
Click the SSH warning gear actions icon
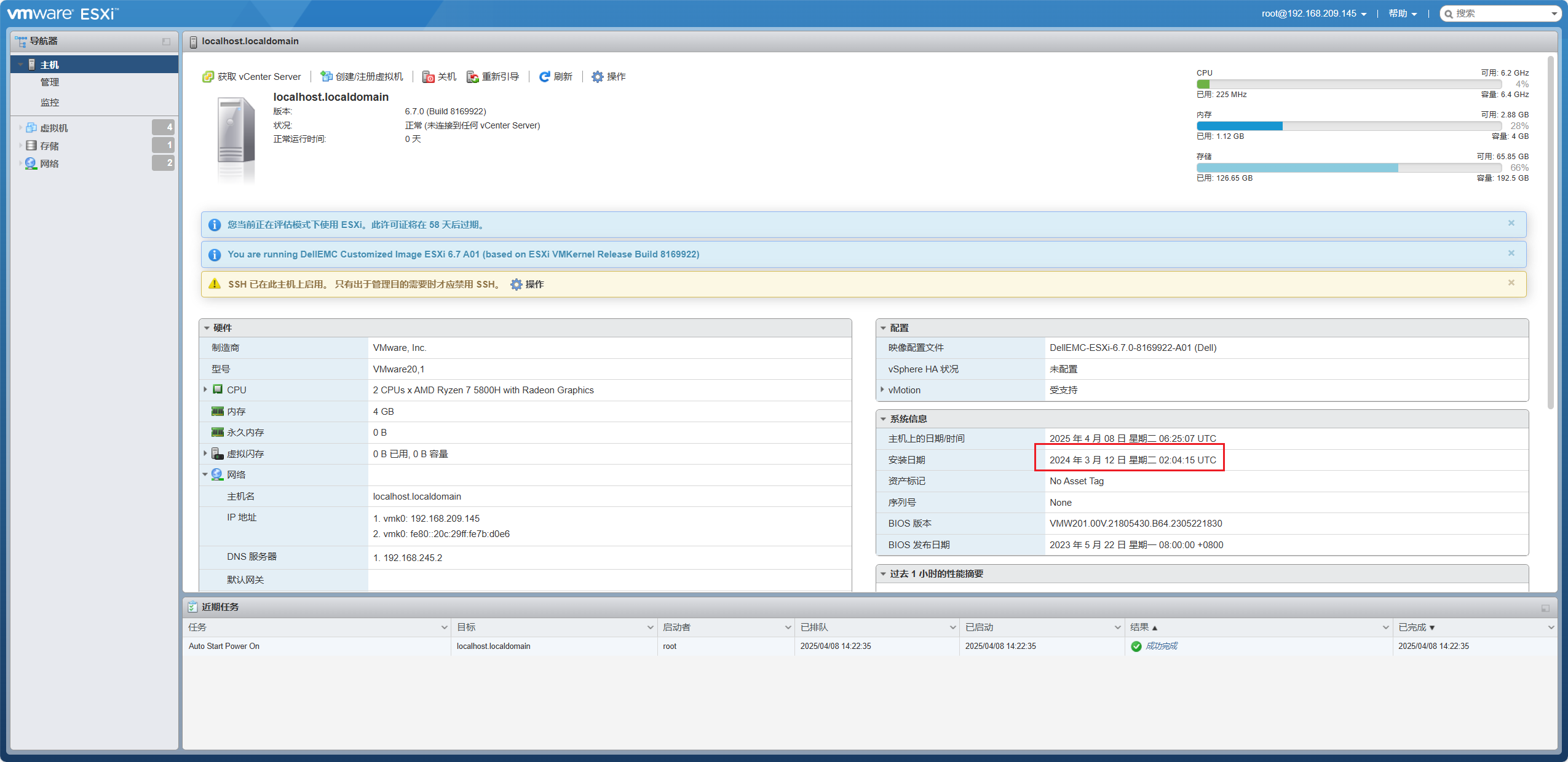click(x=517, y=285)
